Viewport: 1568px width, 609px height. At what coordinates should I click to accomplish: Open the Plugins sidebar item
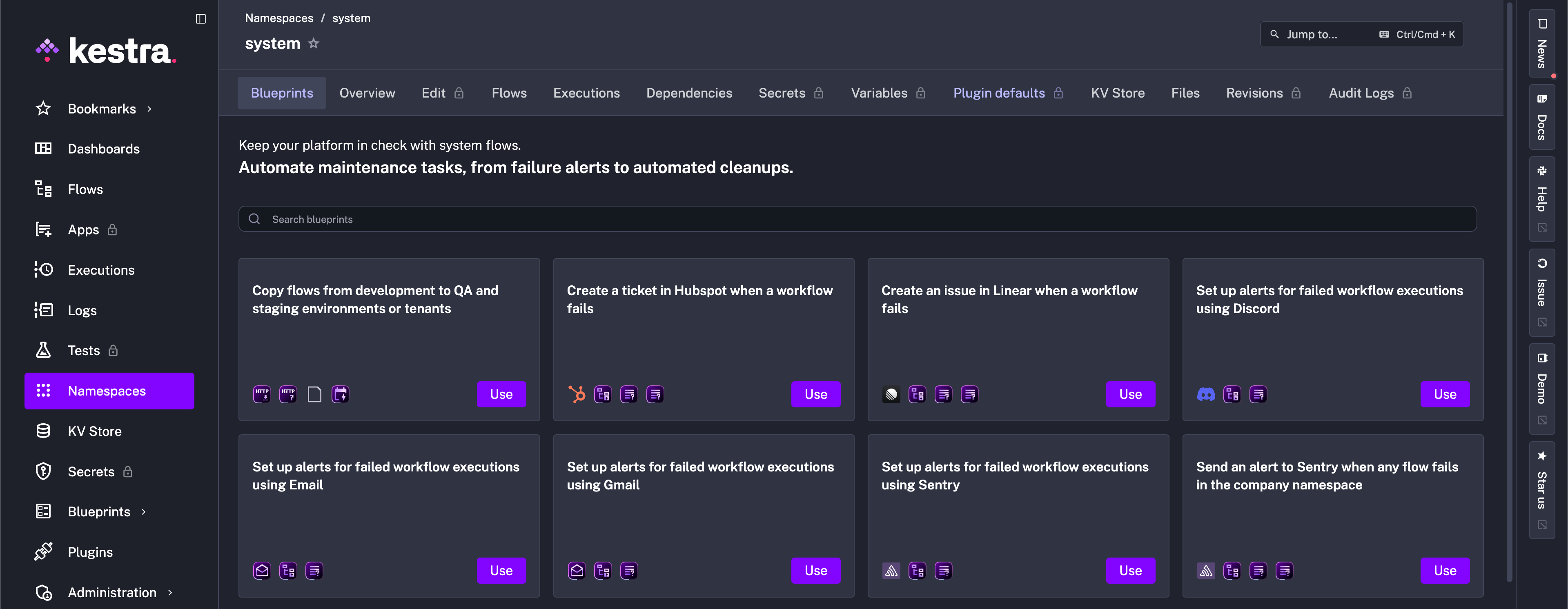pyautogui.click(x=90, y=552)
